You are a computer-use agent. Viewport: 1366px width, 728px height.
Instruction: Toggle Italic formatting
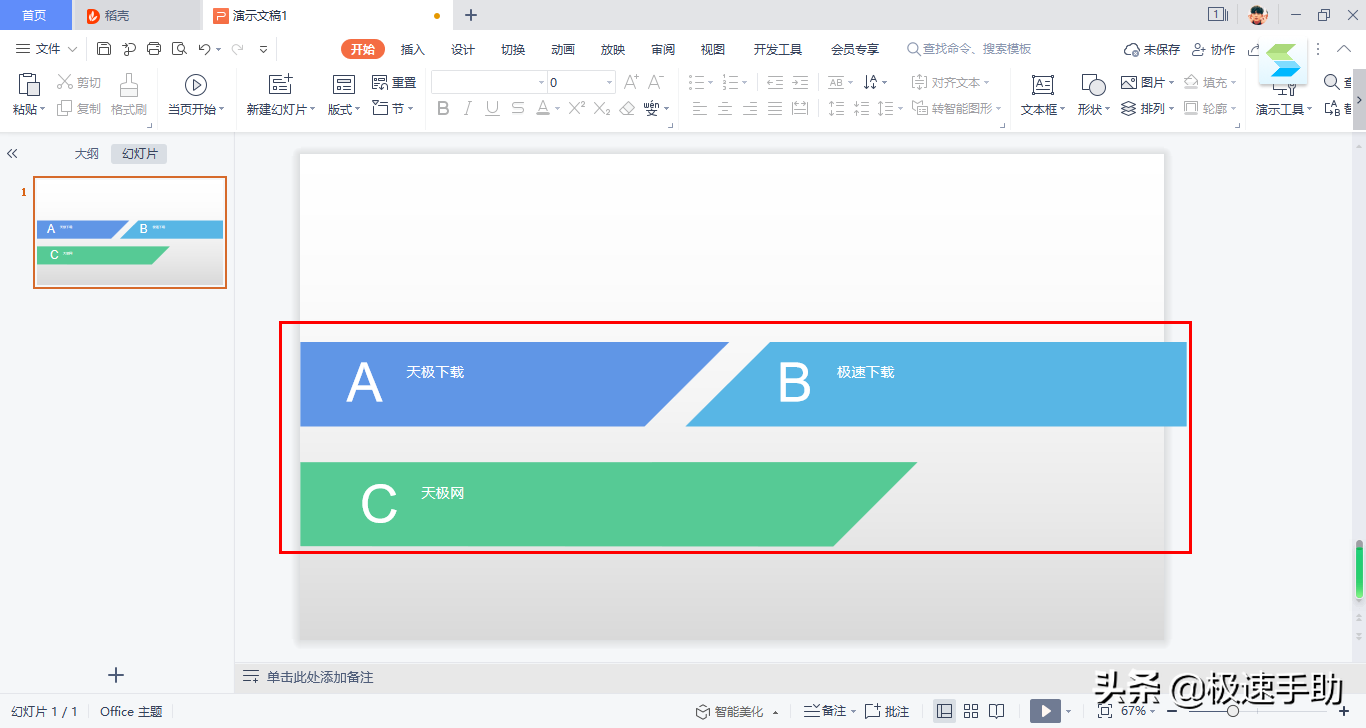point(468,108)
